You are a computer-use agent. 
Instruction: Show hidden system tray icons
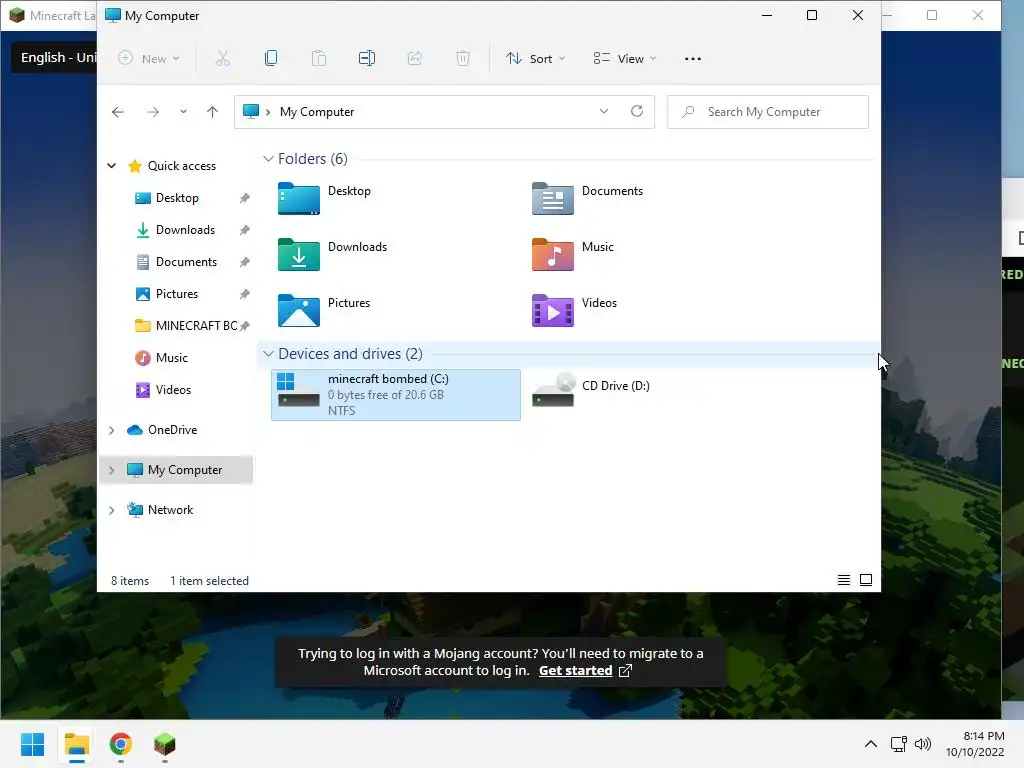(x=871, y=744)
